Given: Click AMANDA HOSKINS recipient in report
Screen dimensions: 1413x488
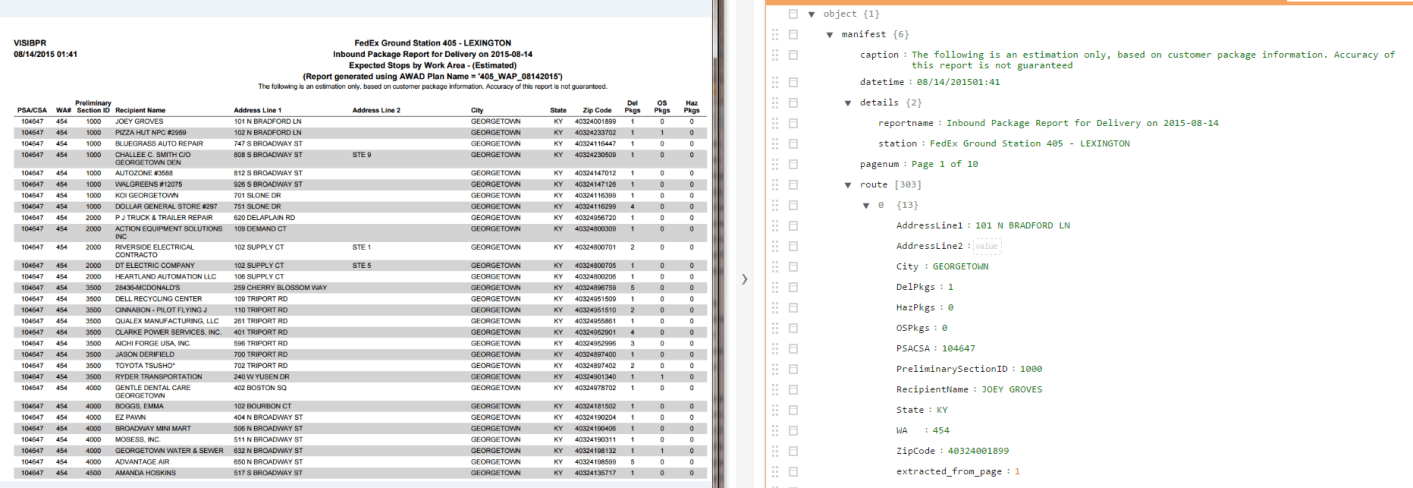Looking at the screenshot, I should (x=144, y=472).
